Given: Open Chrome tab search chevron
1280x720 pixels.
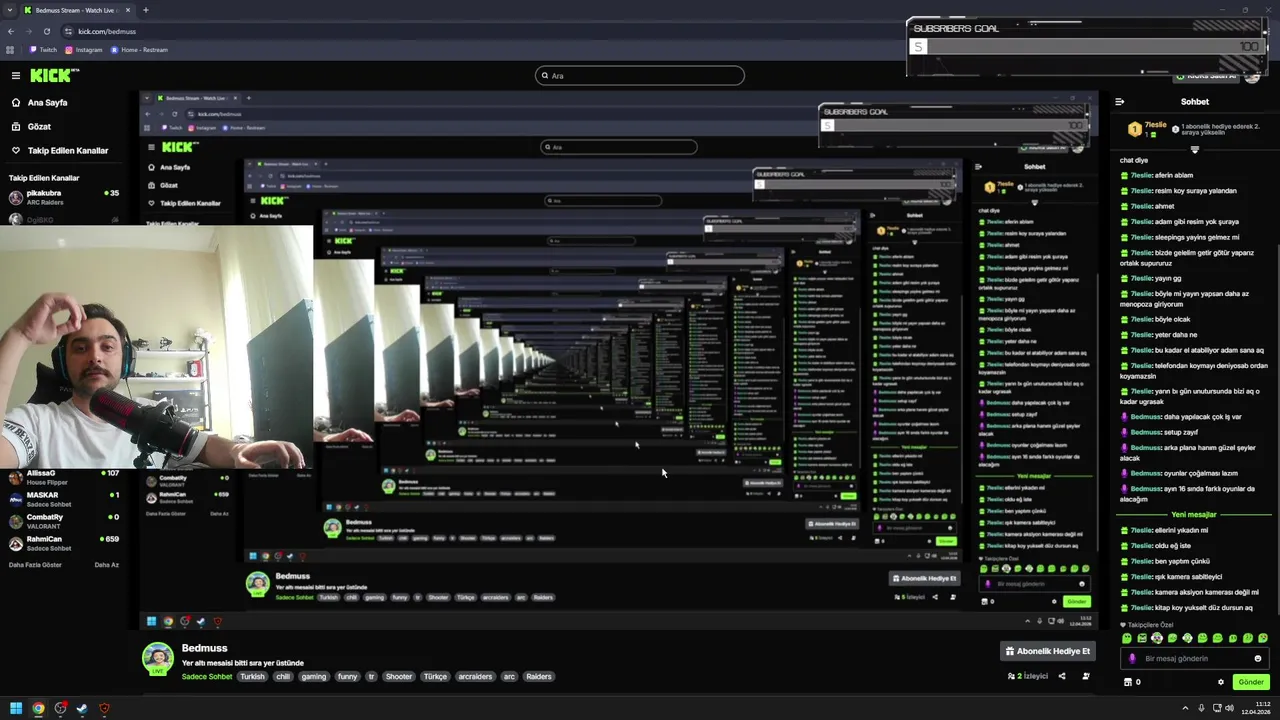Looking at the screenshot, I should (8, 10).
